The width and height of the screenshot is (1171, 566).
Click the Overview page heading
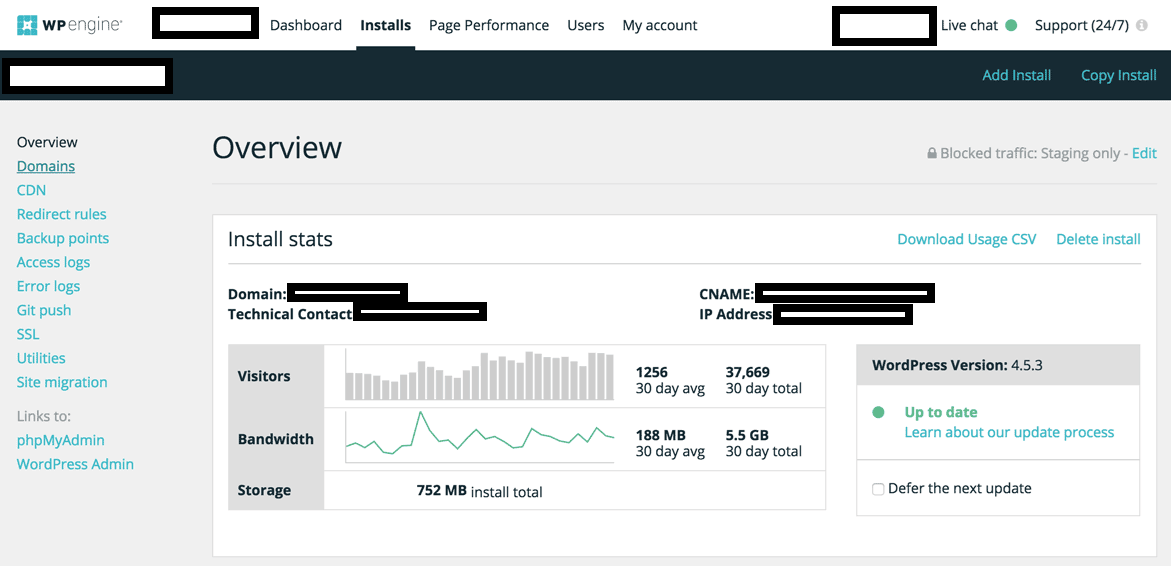pyautogui.click(x=277, y=148)
